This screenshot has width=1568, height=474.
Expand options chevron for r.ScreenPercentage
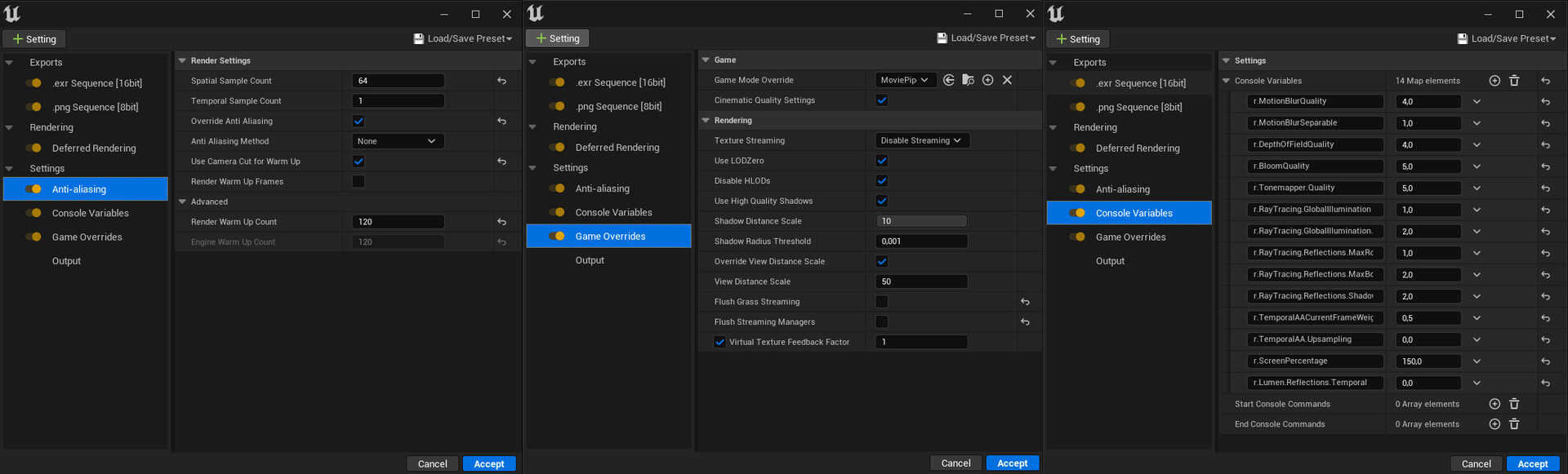click(x=1477, y=361)
